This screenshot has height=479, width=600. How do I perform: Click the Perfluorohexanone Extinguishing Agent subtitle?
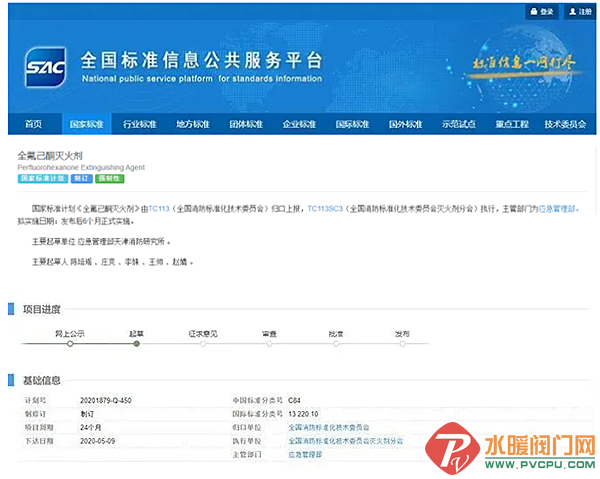point(81,168)
